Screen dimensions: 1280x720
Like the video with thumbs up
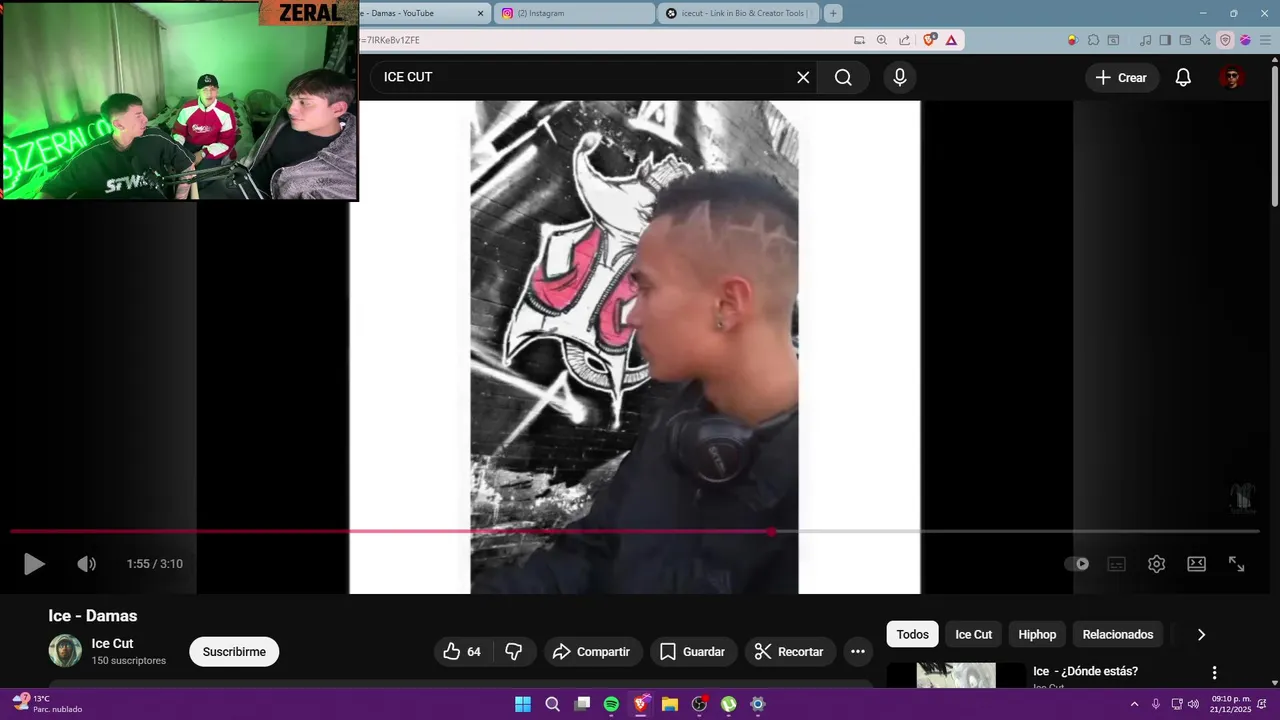(x=462, y=652)
